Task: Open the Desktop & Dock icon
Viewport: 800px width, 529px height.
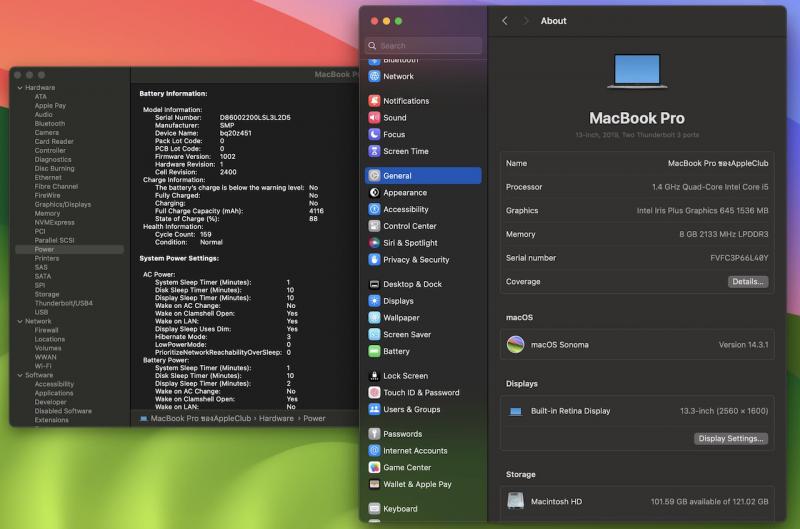Action: tap(374, 284)
